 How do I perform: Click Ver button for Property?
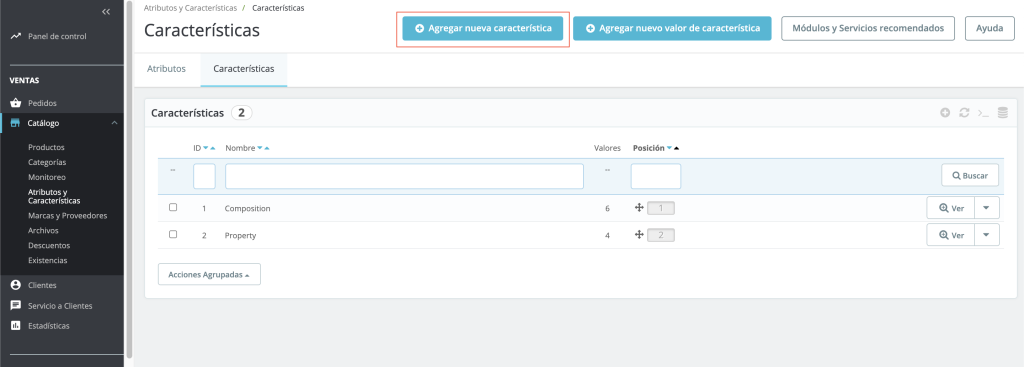pyautogui.click(x=951, y=235)
